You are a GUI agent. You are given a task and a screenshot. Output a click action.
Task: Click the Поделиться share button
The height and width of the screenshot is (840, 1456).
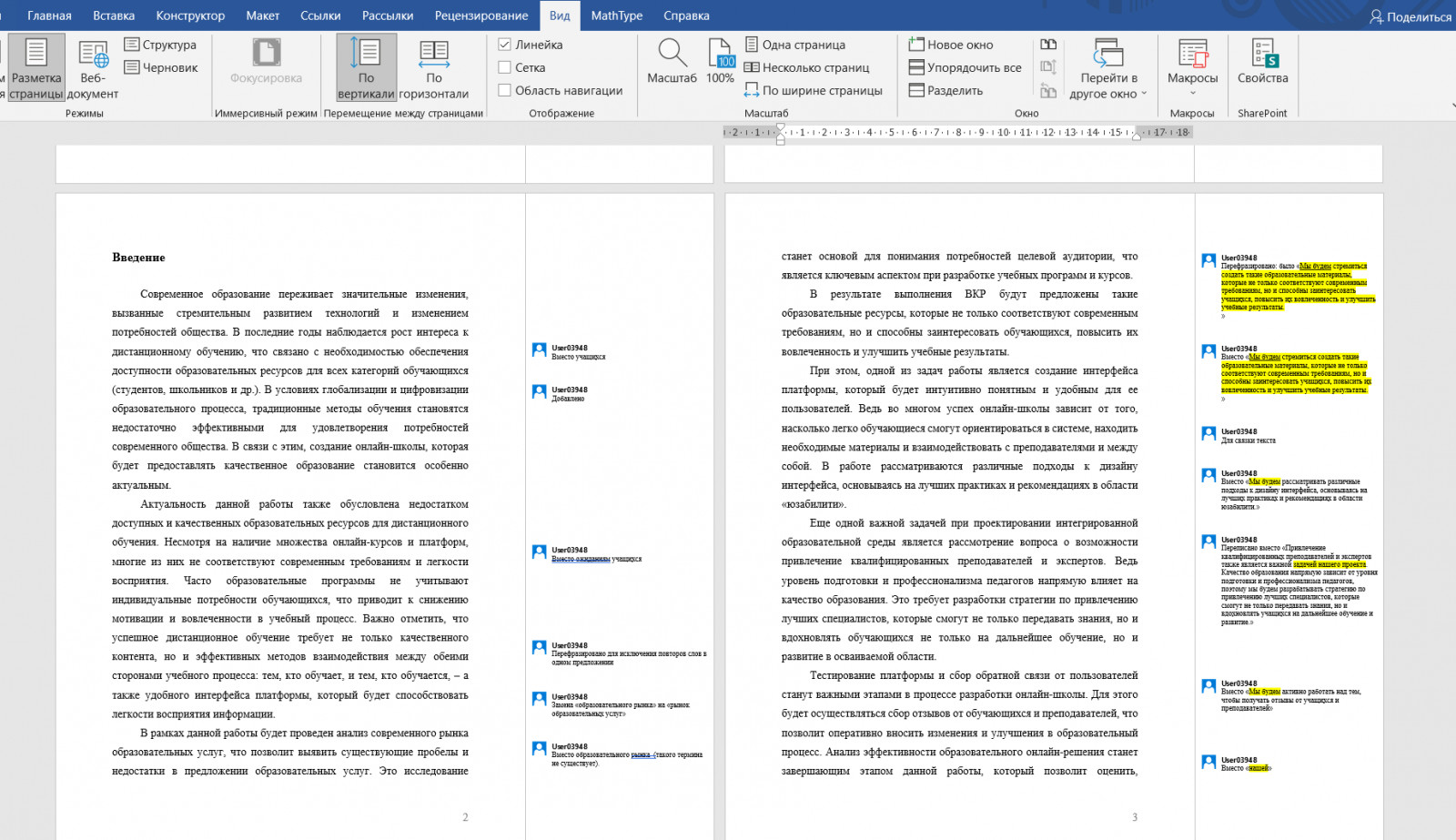(1410, 16)
